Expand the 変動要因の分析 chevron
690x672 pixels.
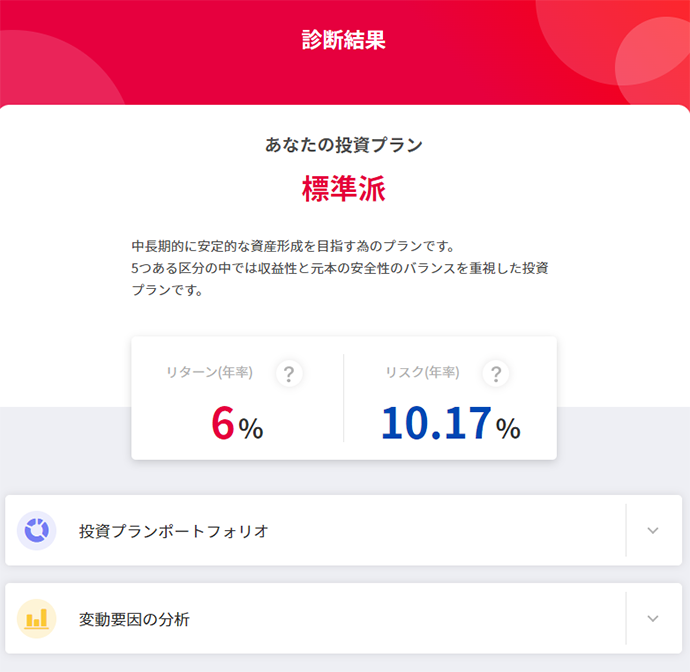pyautogui.click(x=653, y=619)
